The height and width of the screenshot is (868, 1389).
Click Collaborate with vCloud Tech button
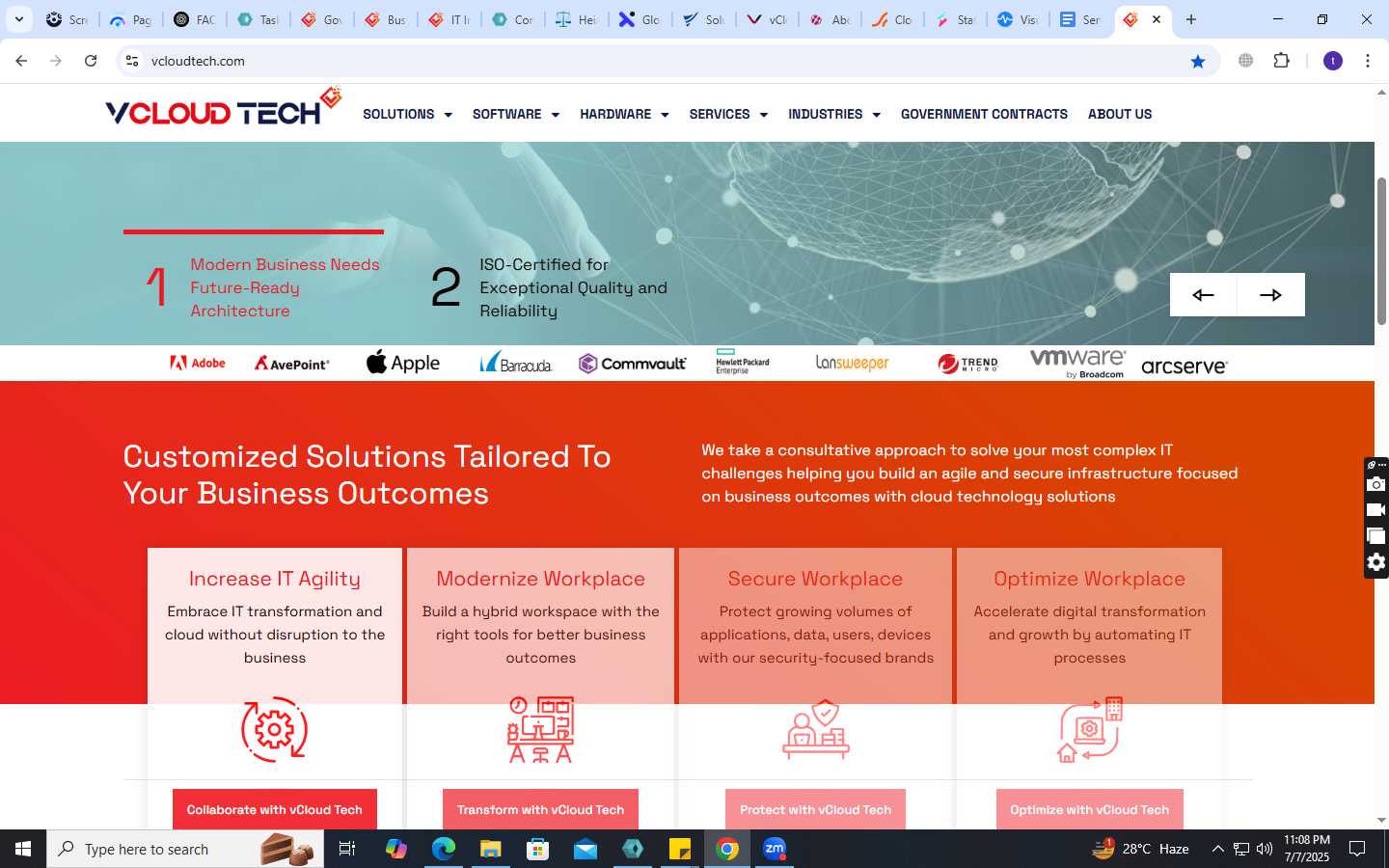coord(275,809)
